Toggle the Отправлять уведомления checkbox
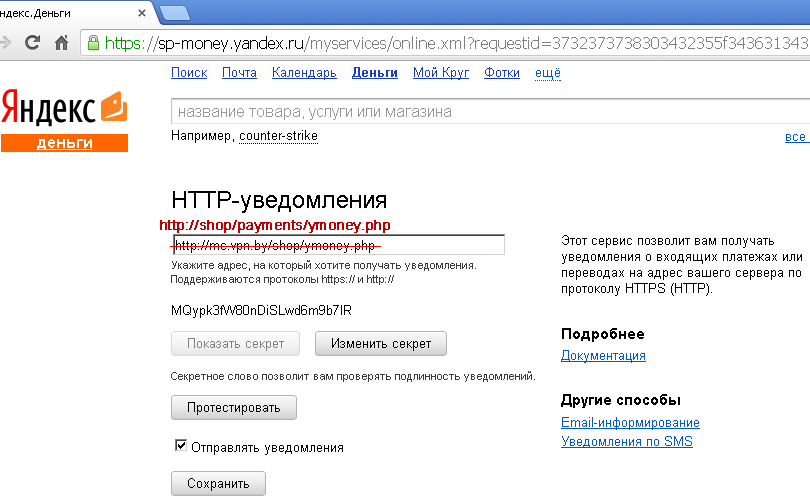The image size is (810, 499). pos(181,446)
